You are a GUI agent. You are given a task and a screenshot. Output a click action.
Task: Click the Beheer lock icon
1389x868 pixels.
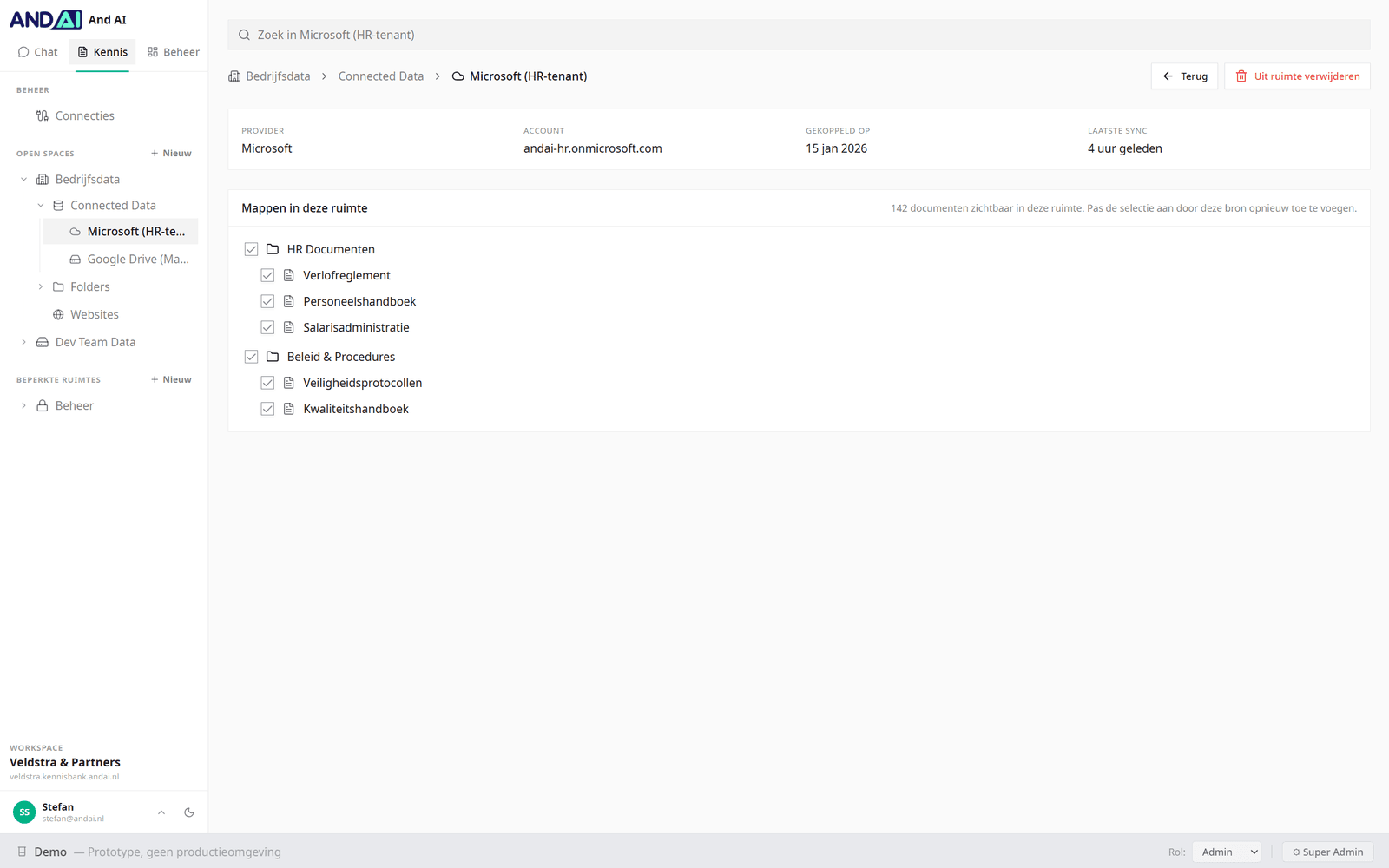click(43, 406)
